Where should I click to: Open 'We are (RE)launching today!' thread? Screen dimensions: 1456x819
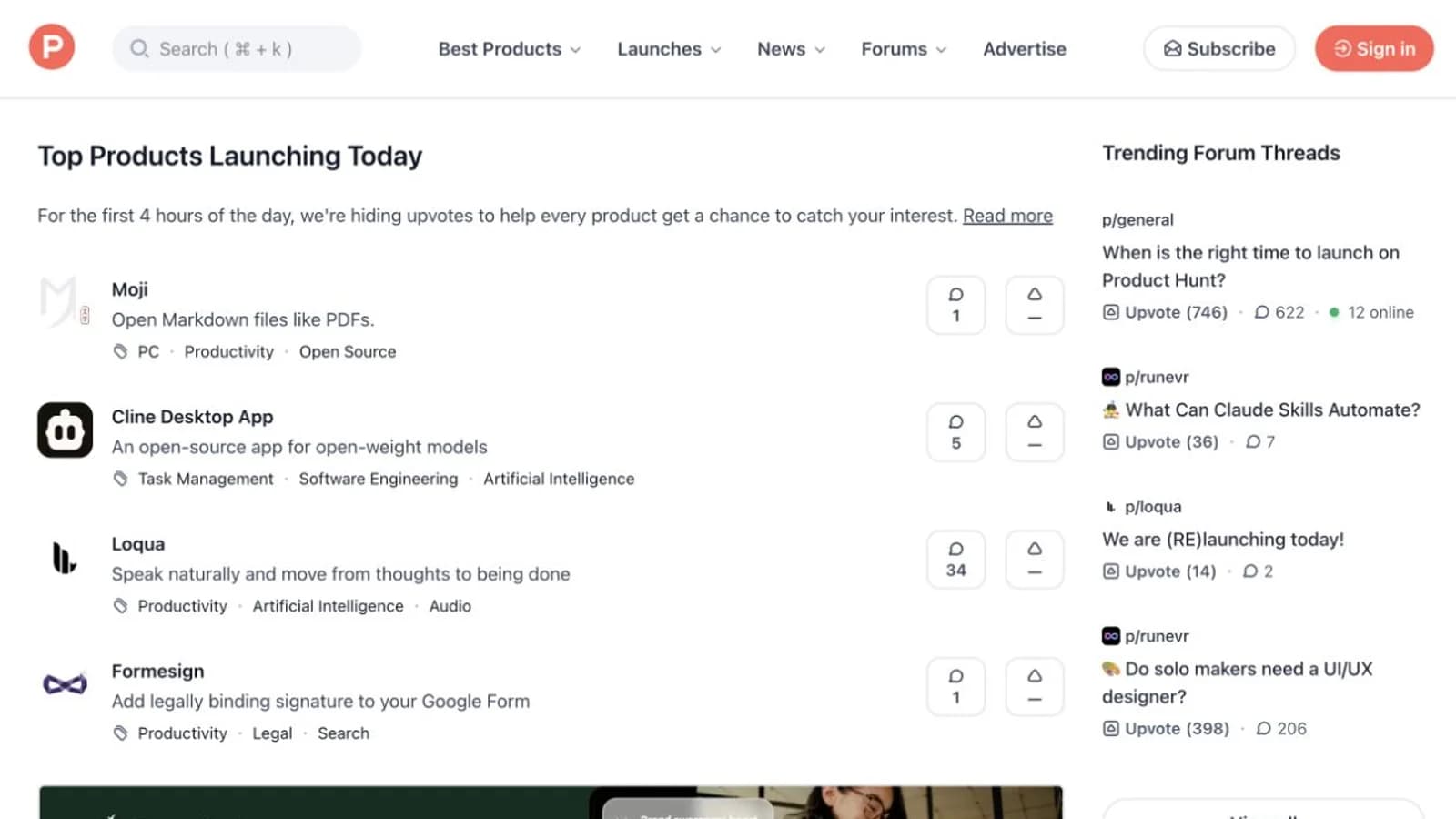(x=1223, y=539)
